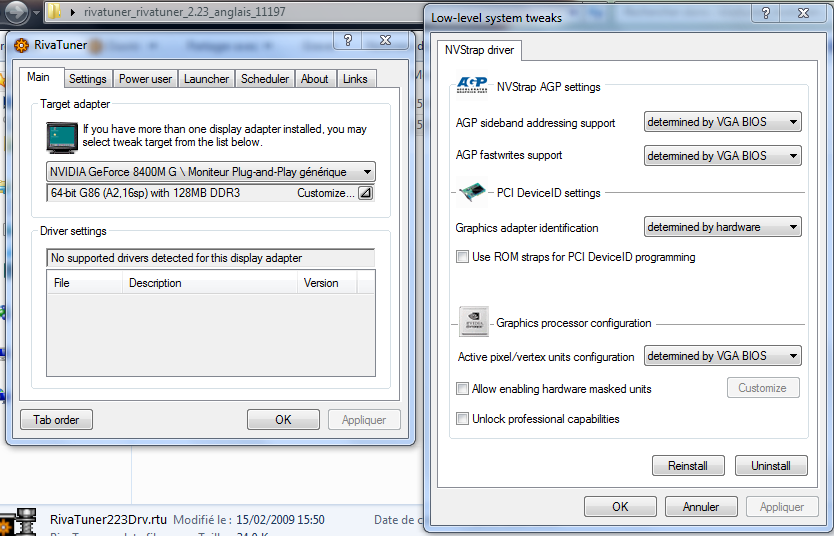
Task: Toggle Unlock professional capabilities checkbox
Action: click(462, 419)
